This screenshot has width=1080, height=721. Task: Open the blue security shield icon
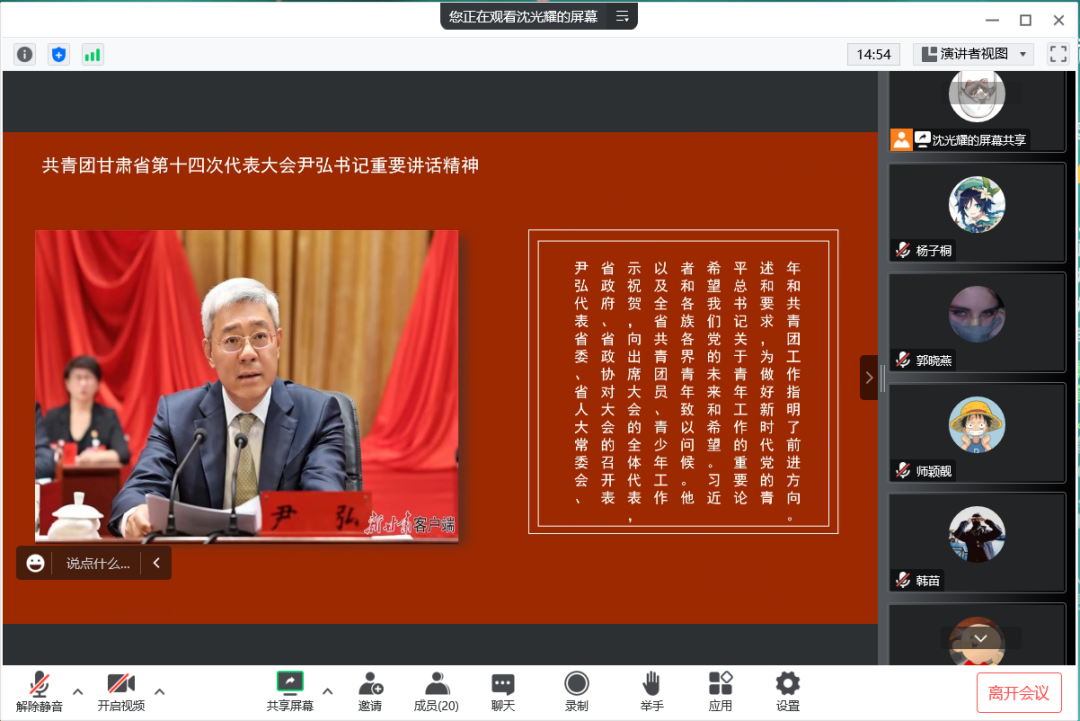[x=59, y=54]
